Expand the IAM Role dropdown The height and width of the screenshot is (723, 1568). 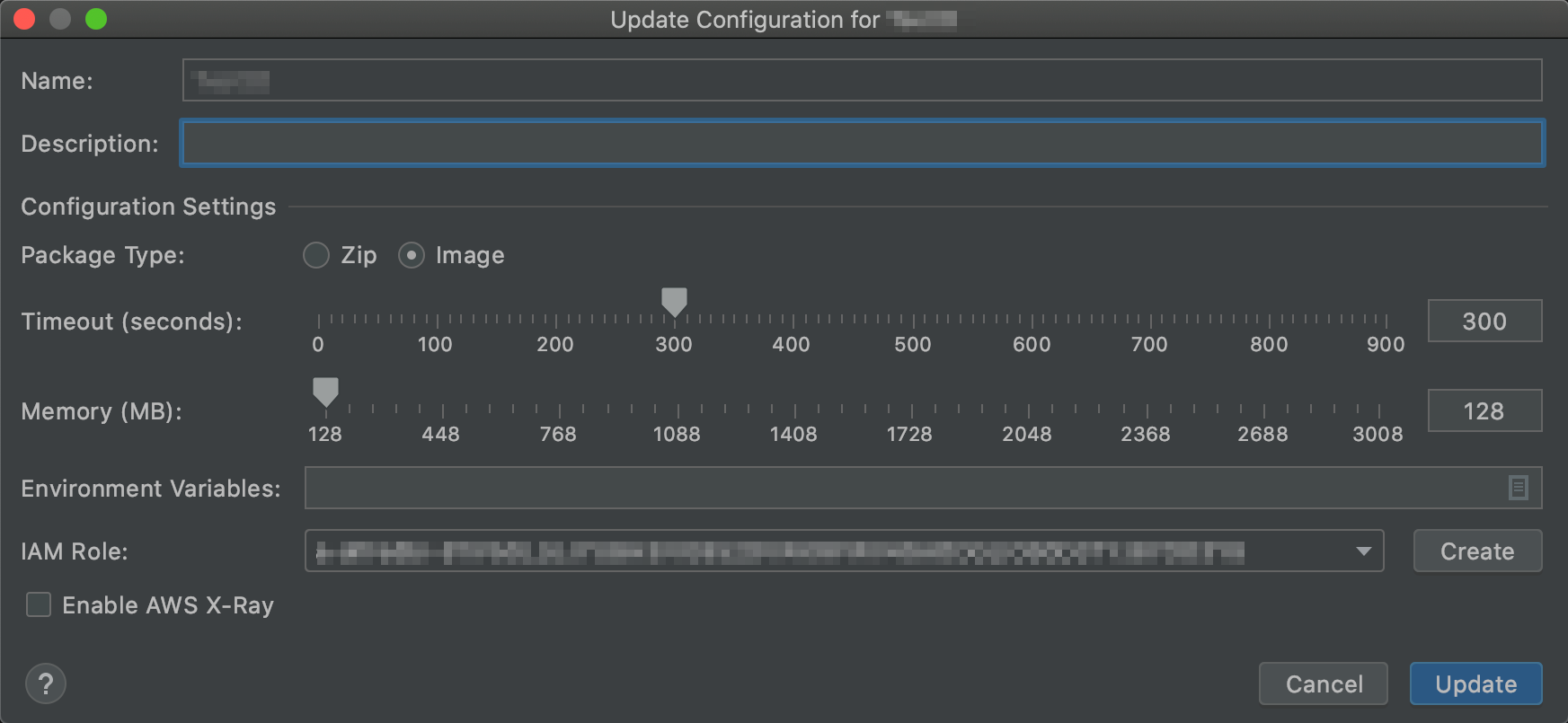point(1363,551)
